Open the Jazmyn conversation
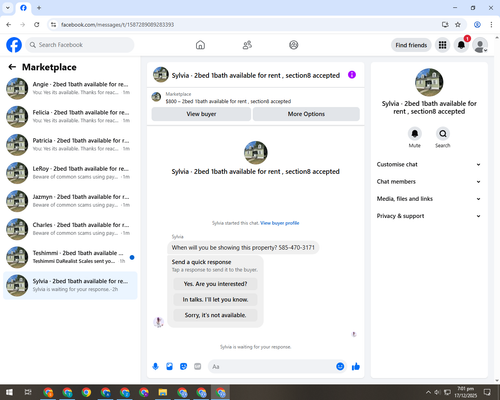The width and height of the screenshot is (500, 400). [x=70, y=201]
